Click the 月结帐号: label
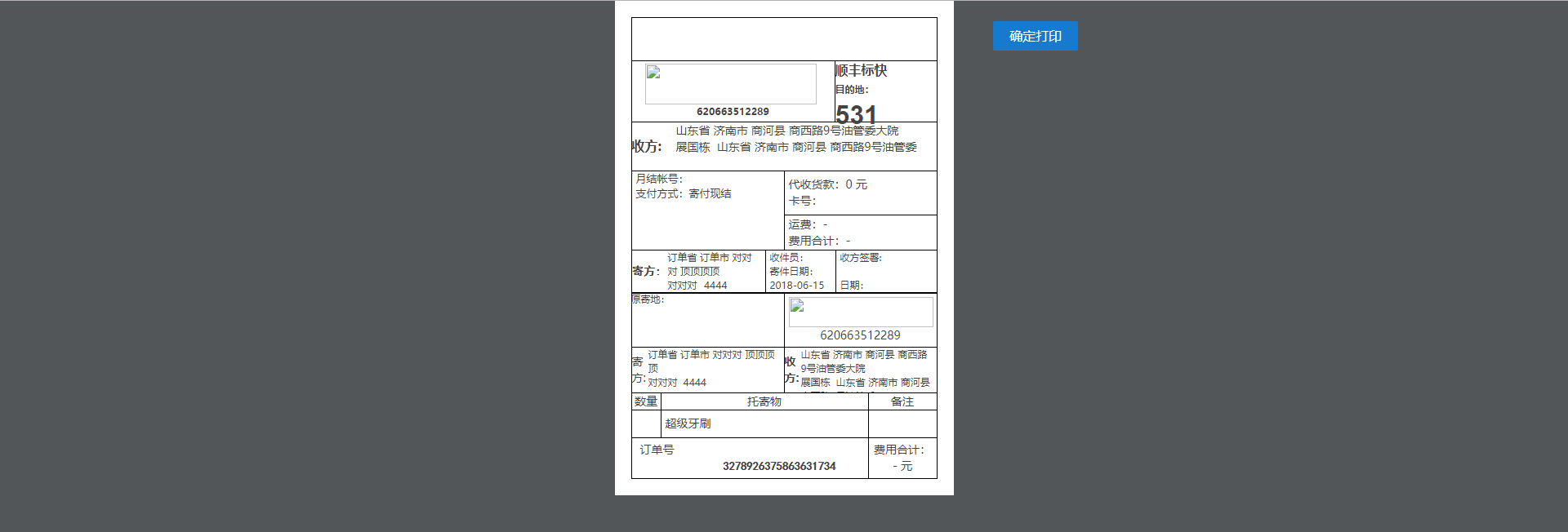The width and height of the screenshot is (1568, 532). 659,179
